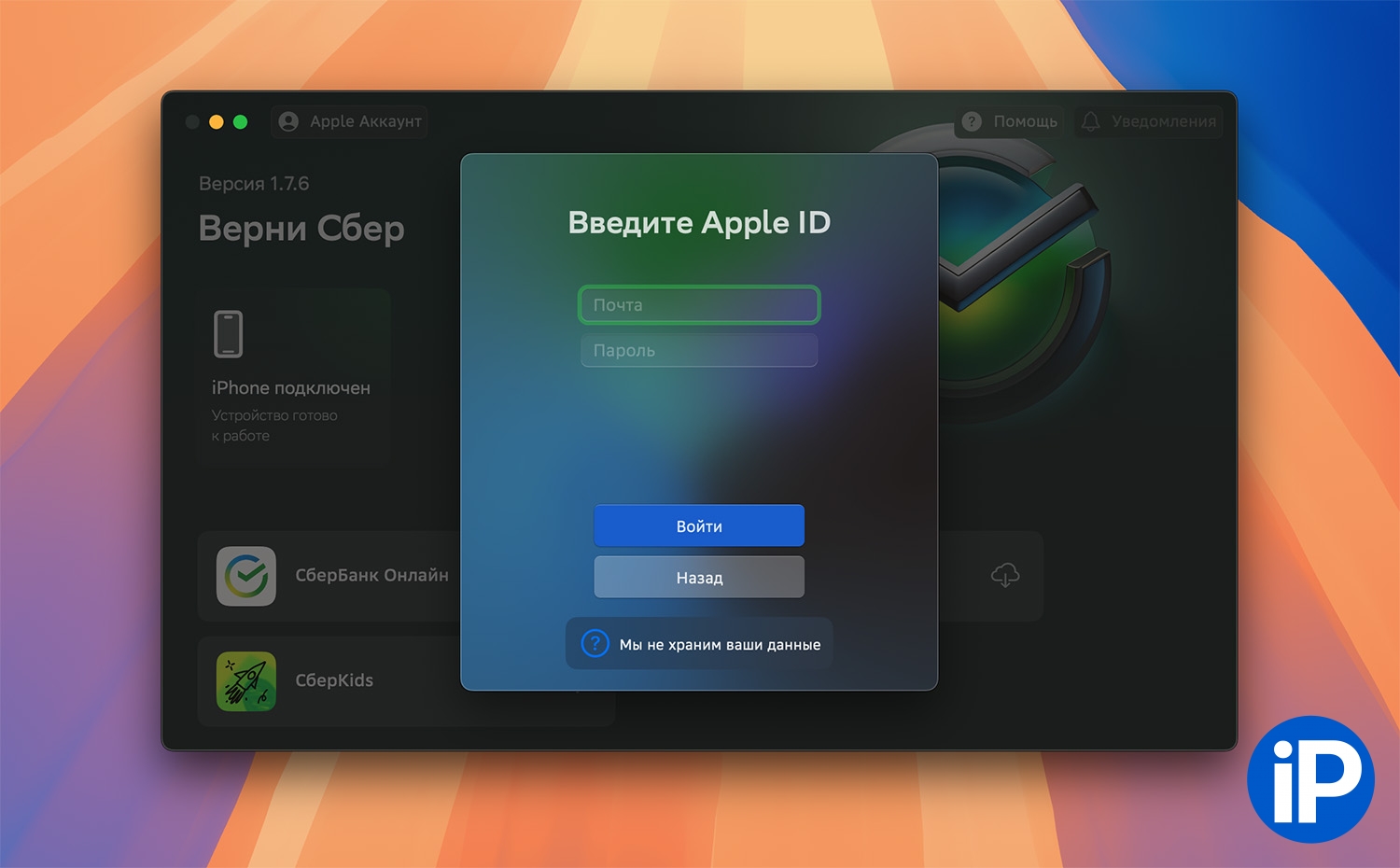Click the Войти button
Viewport: 1400px width, 868px height.
699,525
